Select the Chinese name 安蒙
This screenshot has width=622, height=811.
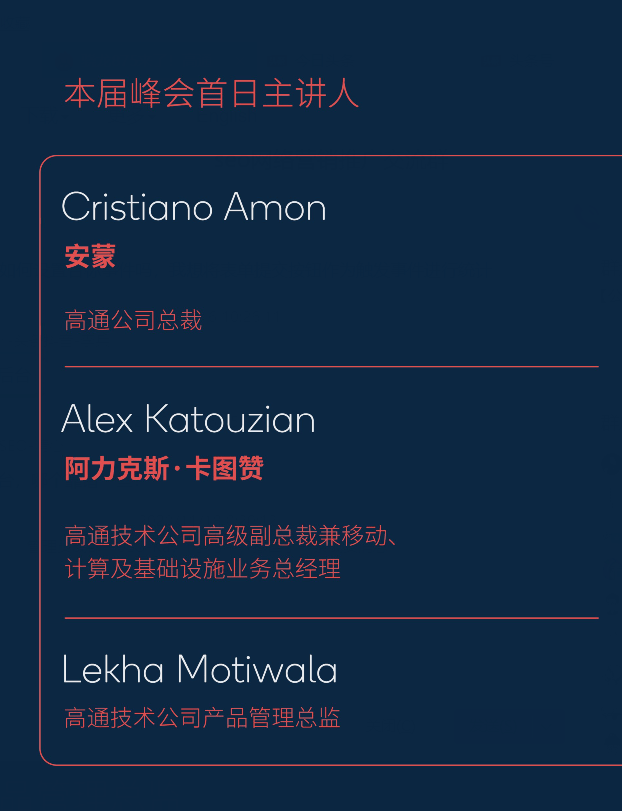pos(90,257)
